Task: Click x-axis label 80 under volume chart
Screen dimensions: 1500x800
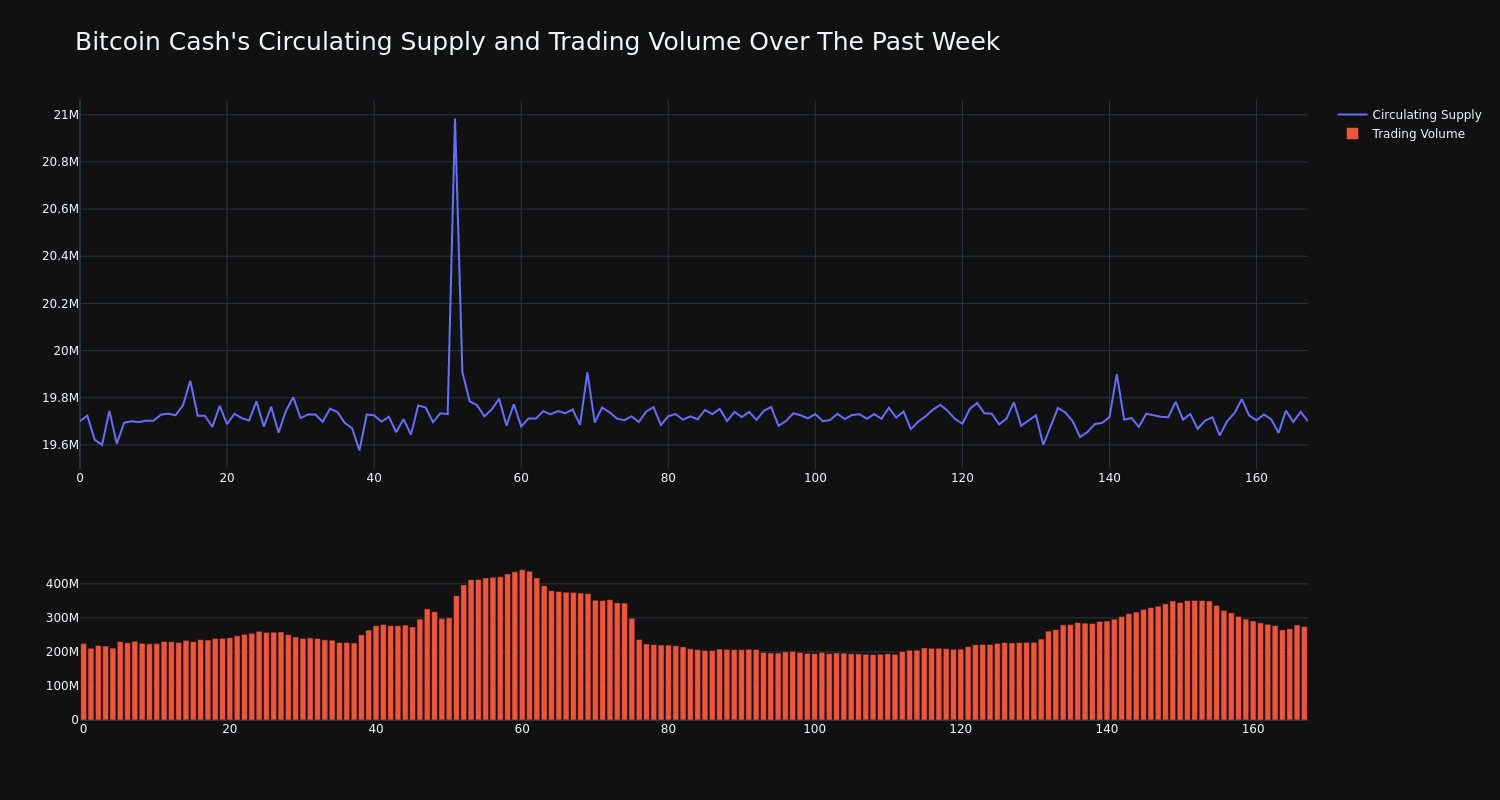Action: coord(668,729)
